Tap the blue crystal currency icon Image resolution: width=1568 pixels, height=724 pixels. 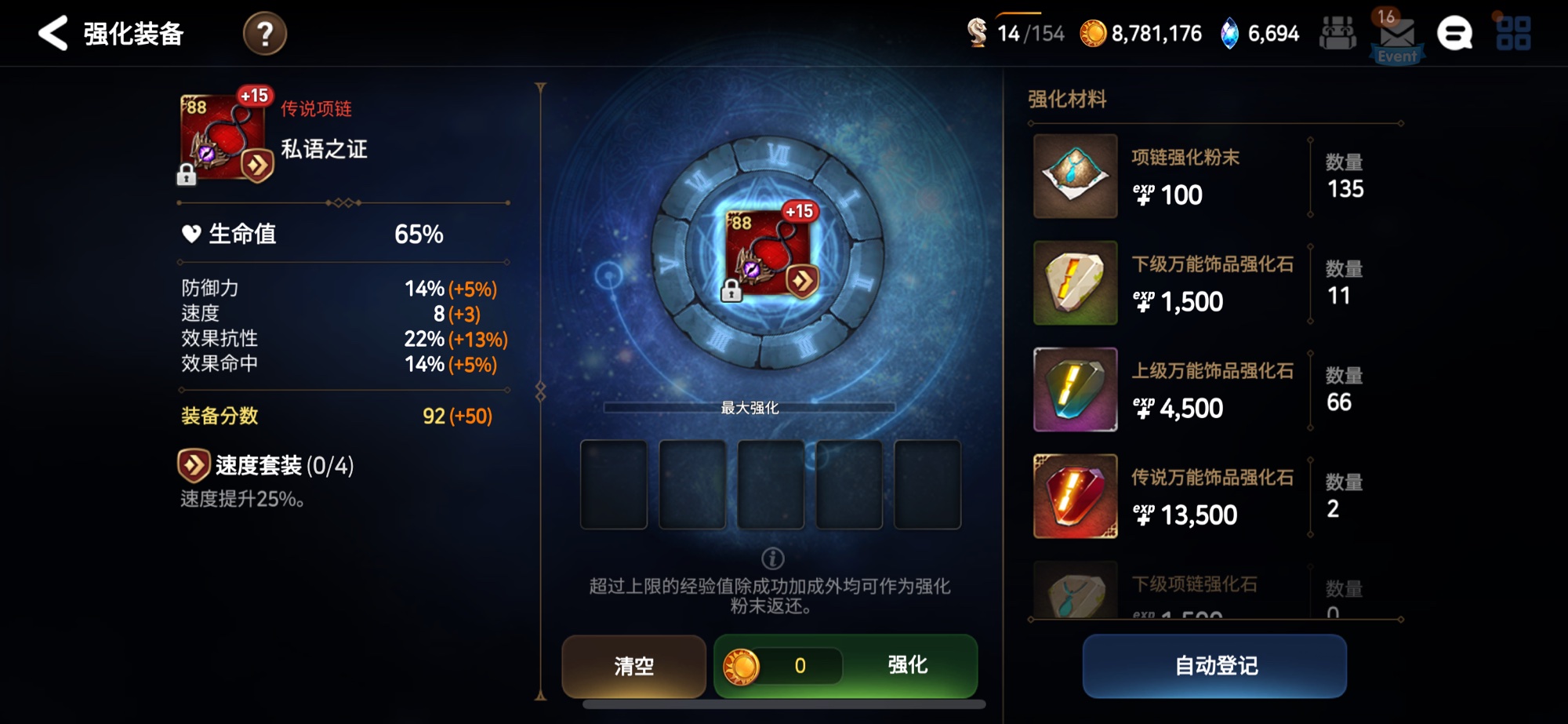(1230, 34)
